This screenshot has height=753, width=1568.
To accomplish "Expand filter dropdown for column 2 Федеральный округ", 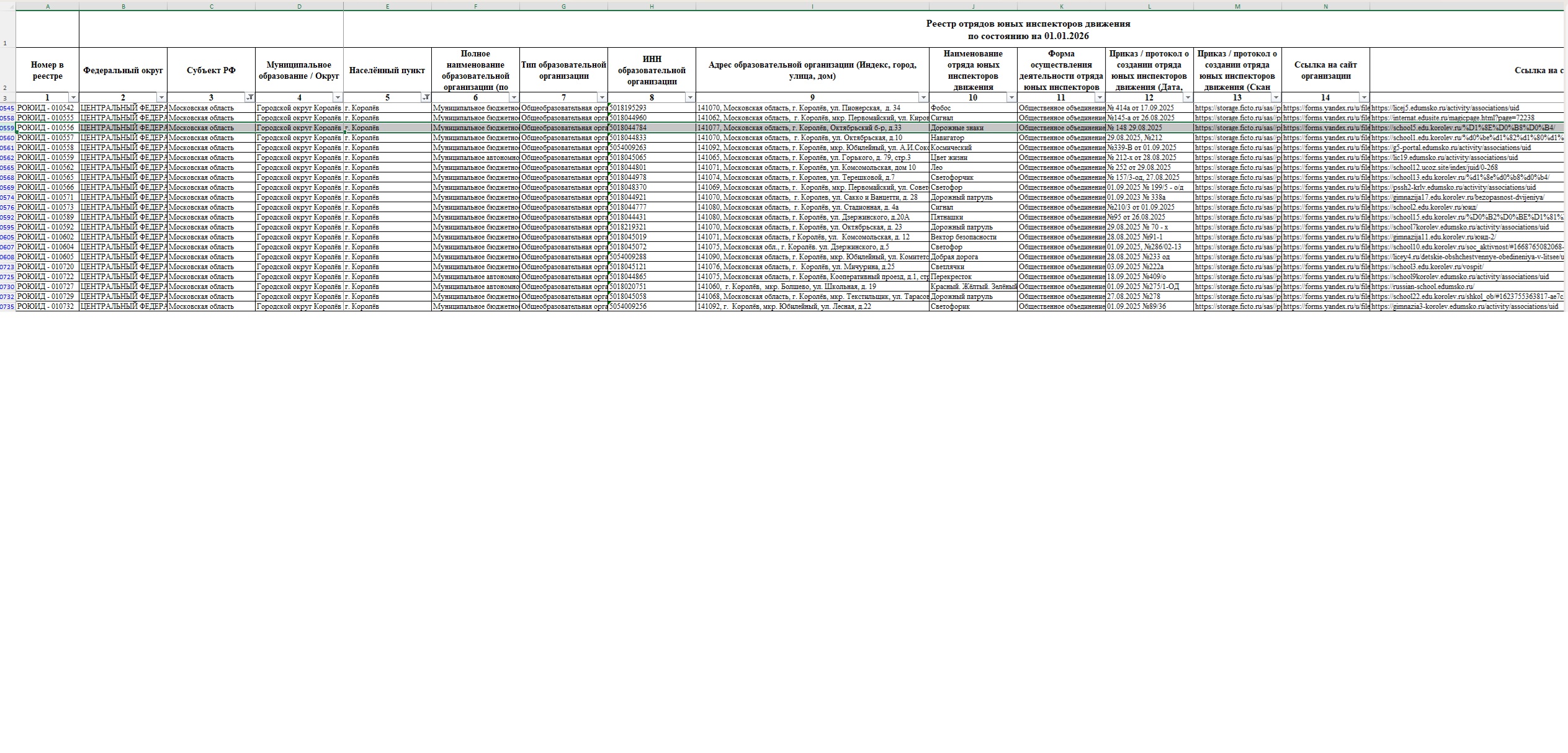I will [x=161, y=97].
